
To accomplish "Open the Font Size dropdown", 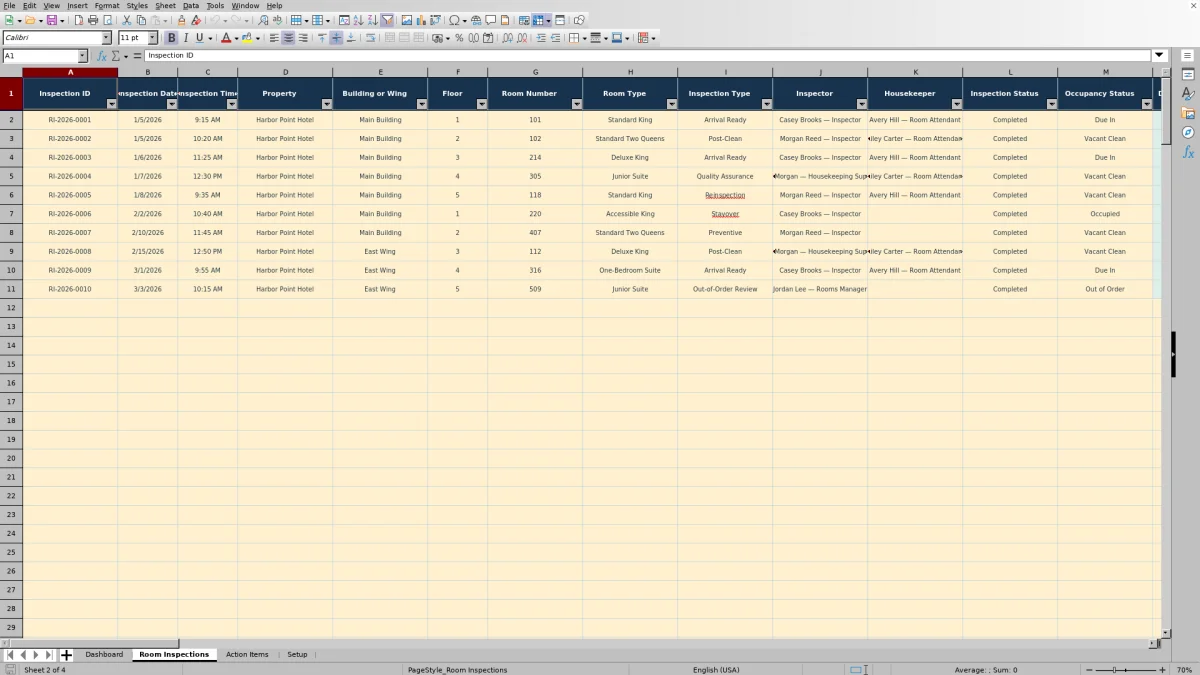I will [153, 38].
